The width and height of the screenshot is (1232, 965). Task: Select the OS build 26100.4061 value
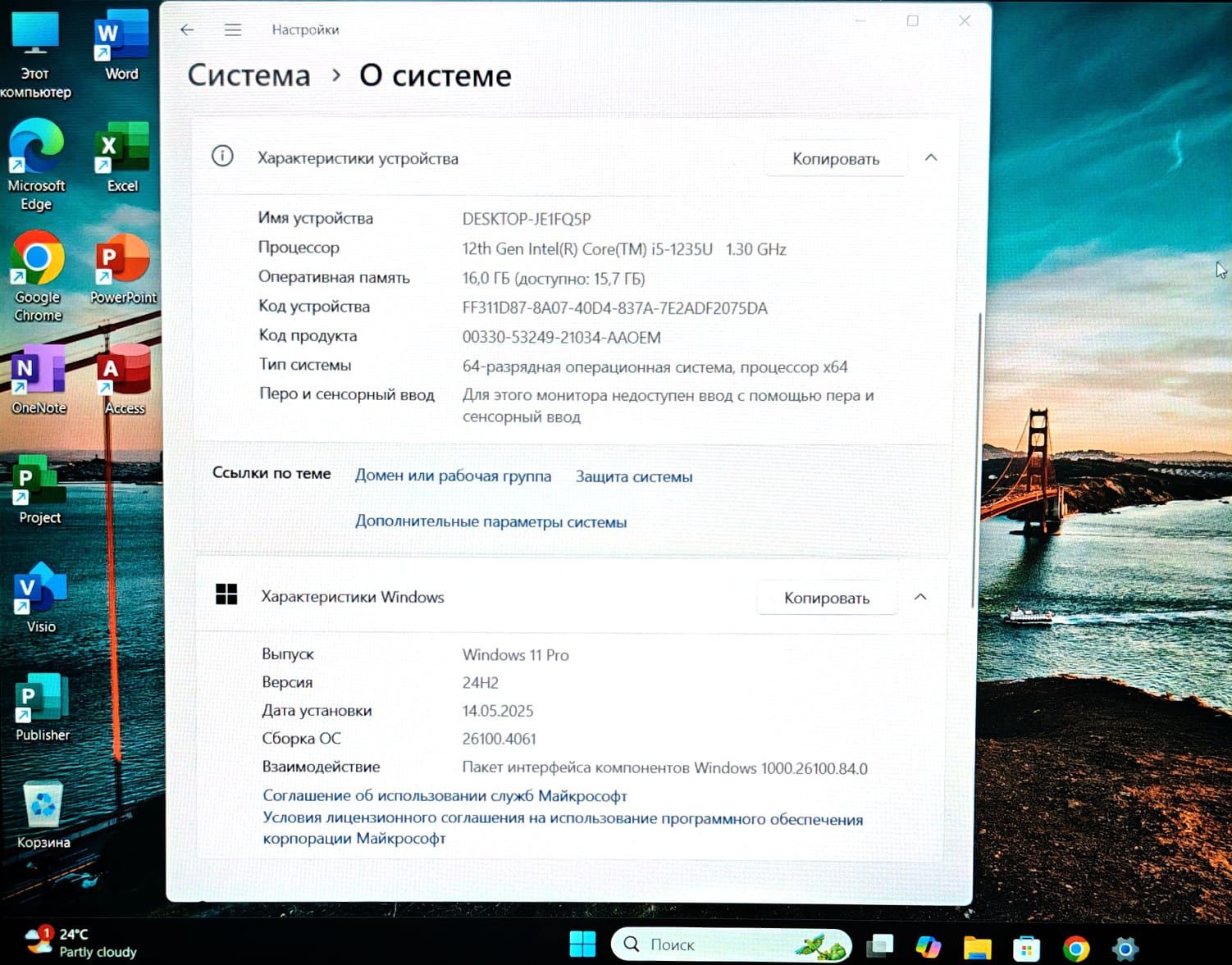tap(499, 739)
